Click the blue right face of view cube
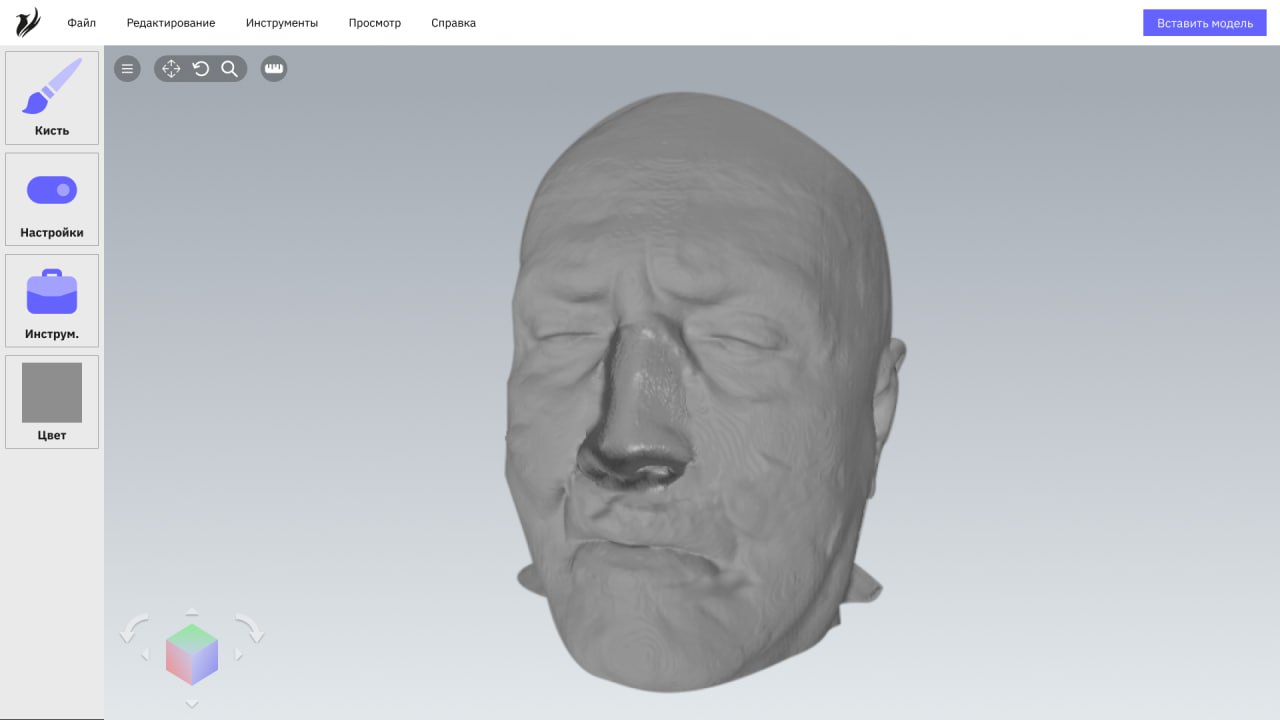Image resolution: width=1280 pixels, height=720 pixels. tap(205, 663)
